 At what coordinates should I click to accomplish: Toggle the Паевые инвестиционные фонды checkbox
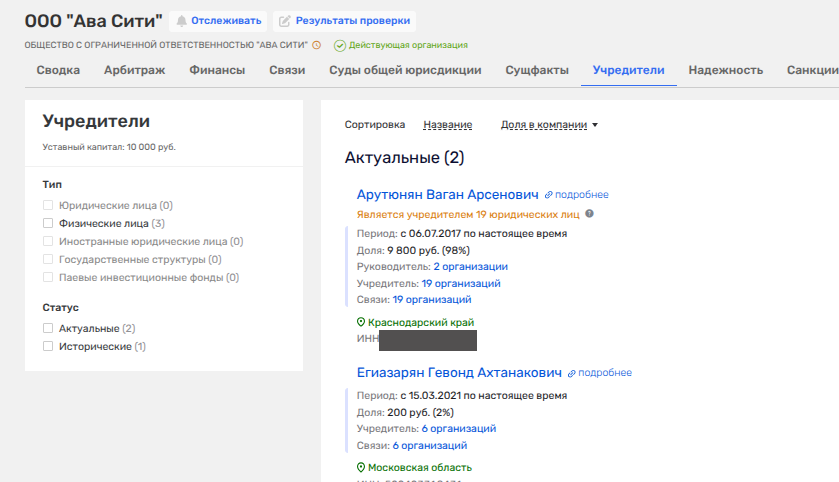point(48,277)
